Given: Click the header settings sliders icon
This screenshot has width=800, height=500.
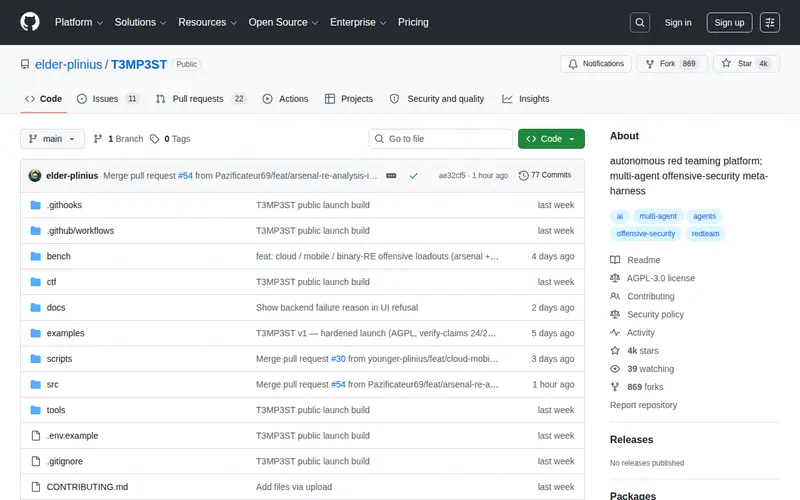Looking at the screenshot, I should click(769, 22).
